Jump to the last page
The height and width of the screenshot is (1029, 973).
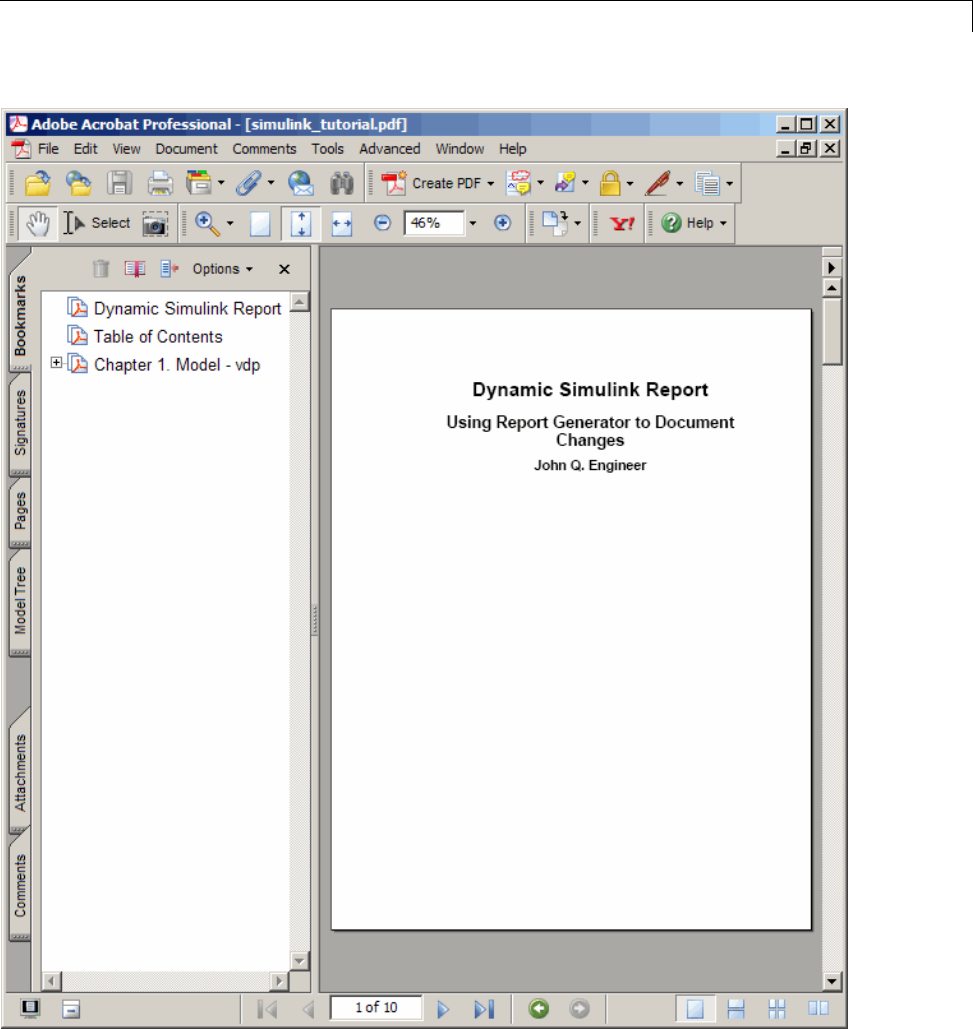click(484, 1009)
